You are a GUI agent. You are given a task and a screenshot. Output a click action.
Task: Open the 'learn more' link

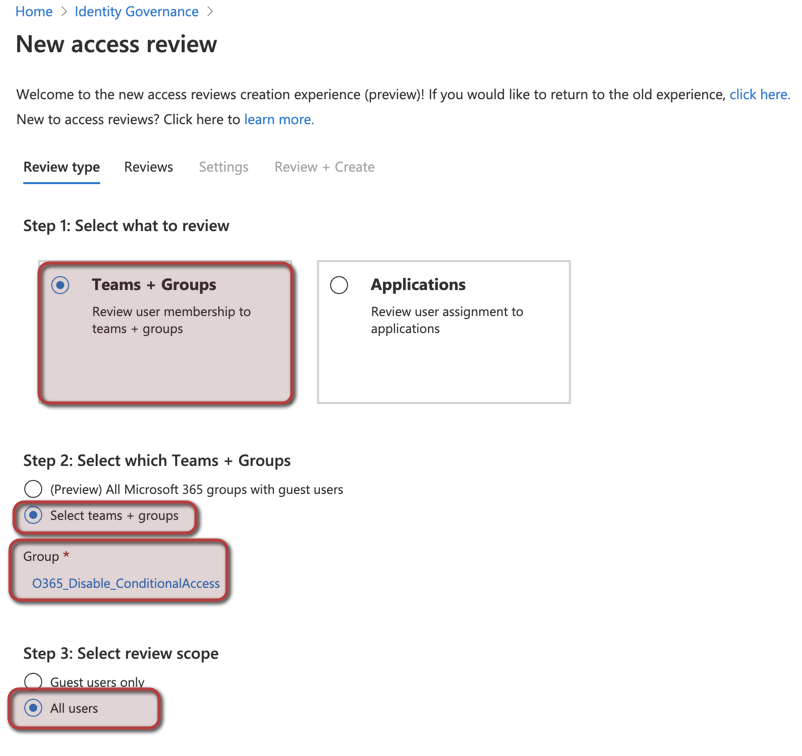(279, 119)
